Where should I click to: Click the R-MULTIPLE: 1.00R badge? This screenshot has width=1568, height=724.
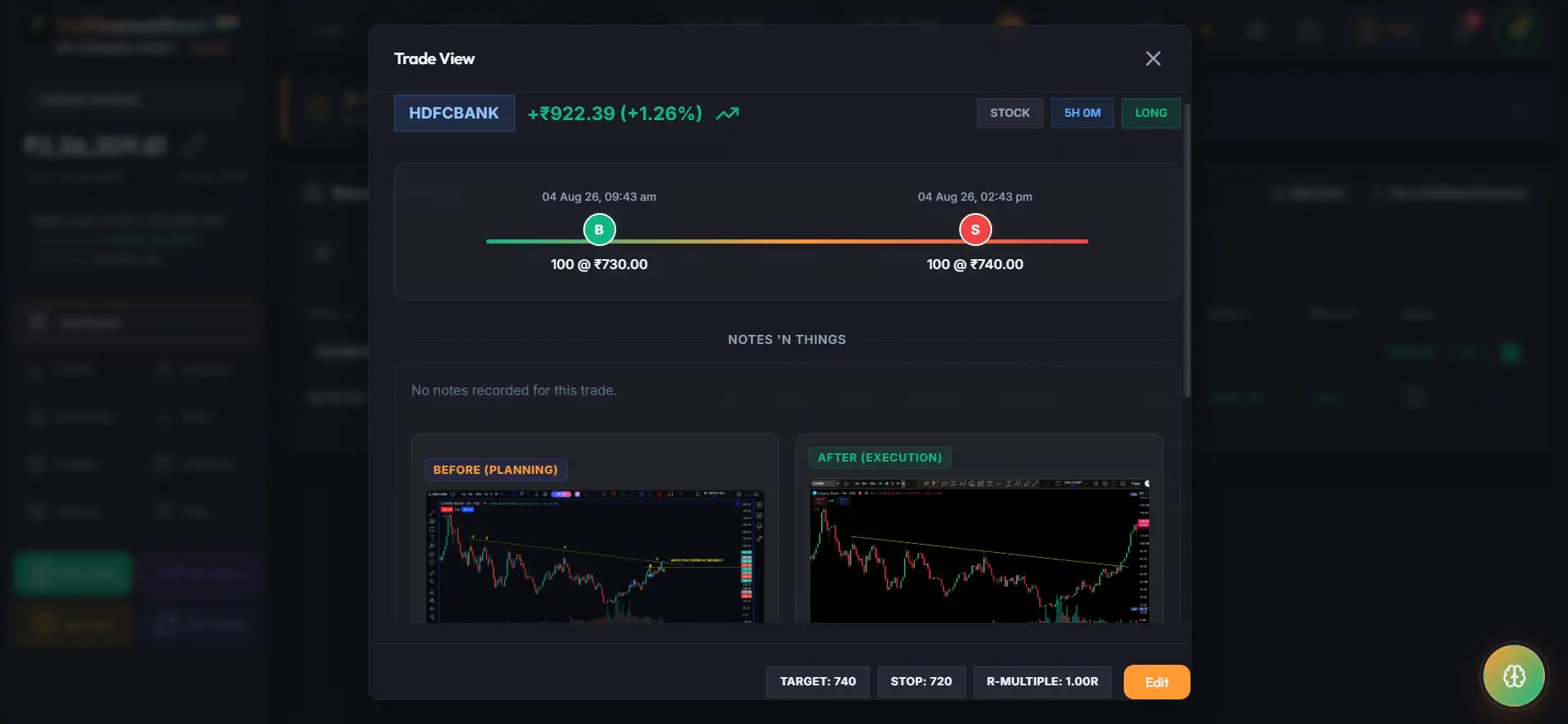(1042, 682)
